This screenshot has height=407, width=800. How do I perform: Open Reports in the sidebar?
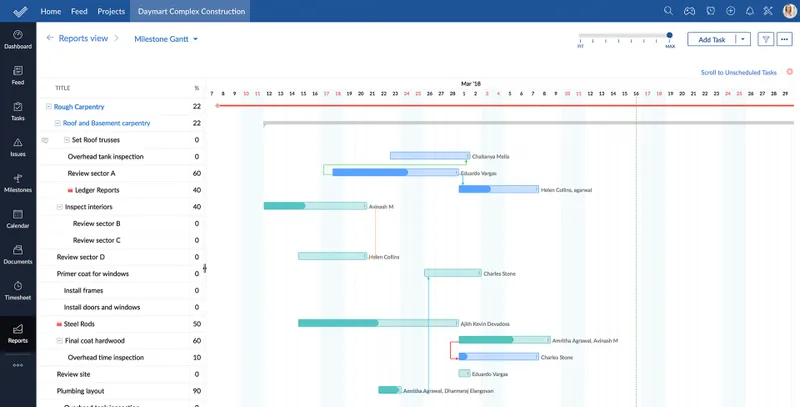(x=18, y=334)
